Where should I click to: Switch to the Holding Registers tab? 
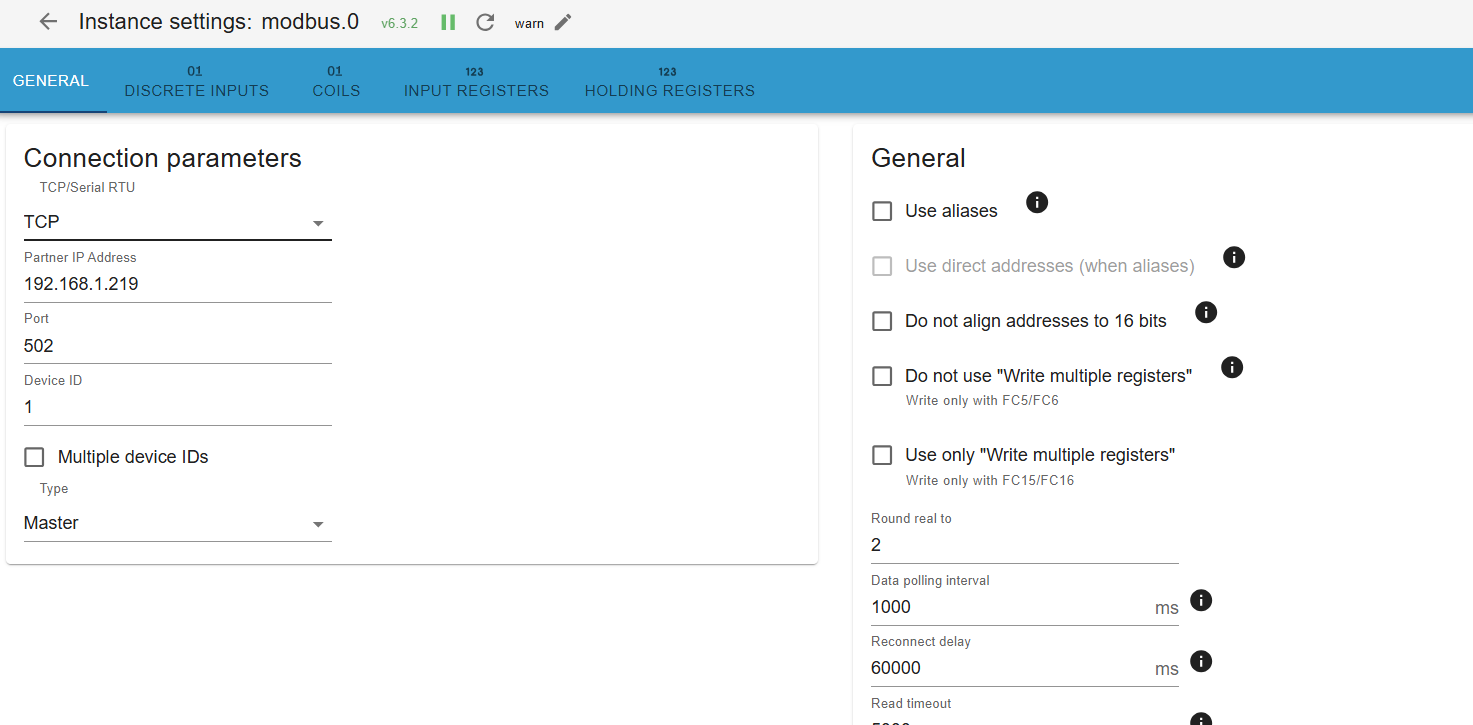(x=669, y=82)
